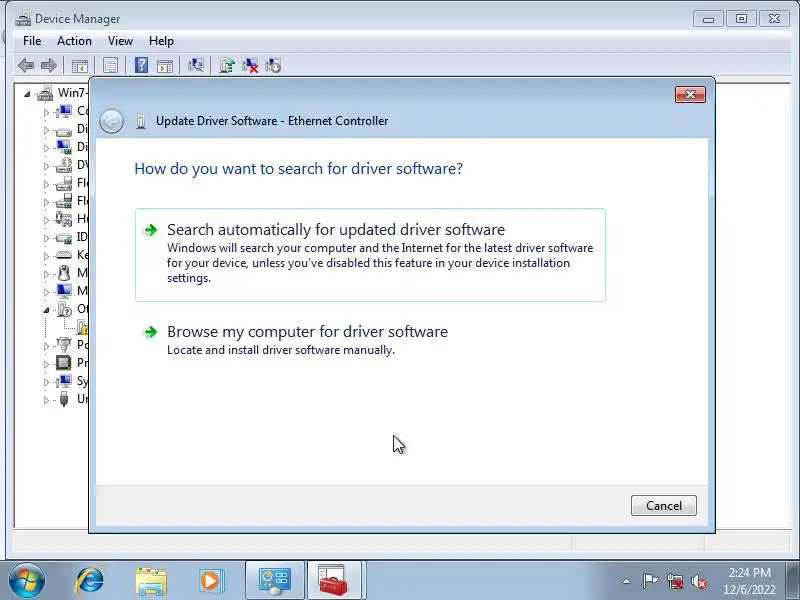The image size is (800, 600).
Task: Expand the DVD/CD-ROM drives arrow
Action: (46, 166)
